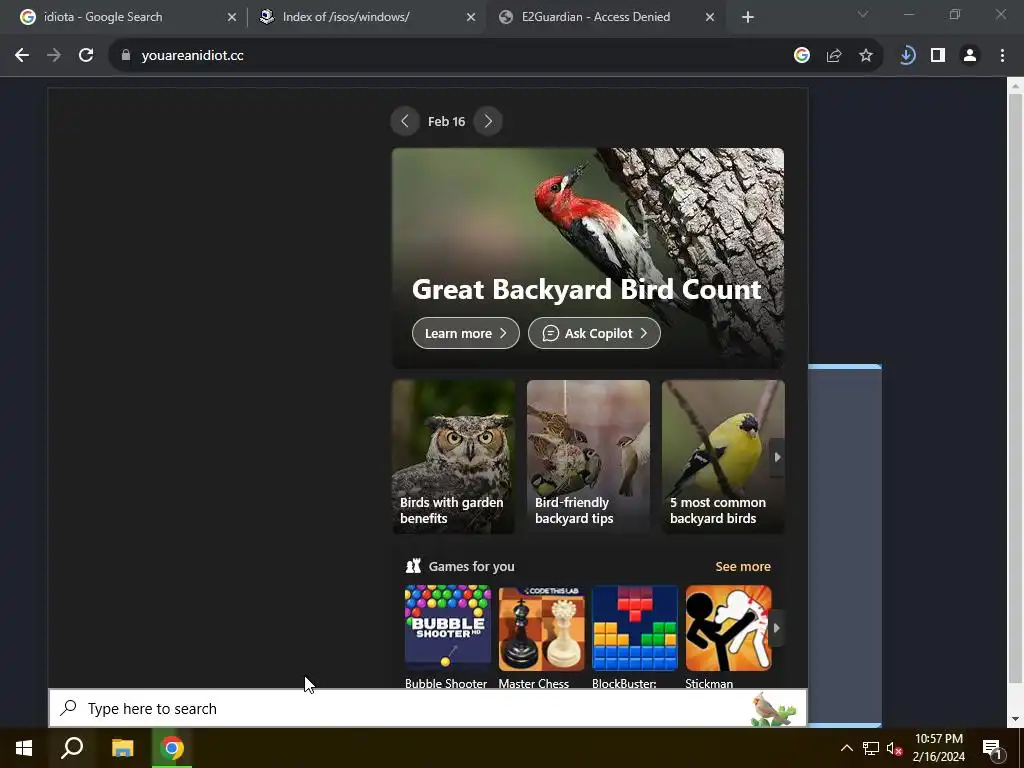The height and width of the screenshot is (768, 1024).
Task: Open the Google icon in address bar
Action: click(x=802, y=56)
